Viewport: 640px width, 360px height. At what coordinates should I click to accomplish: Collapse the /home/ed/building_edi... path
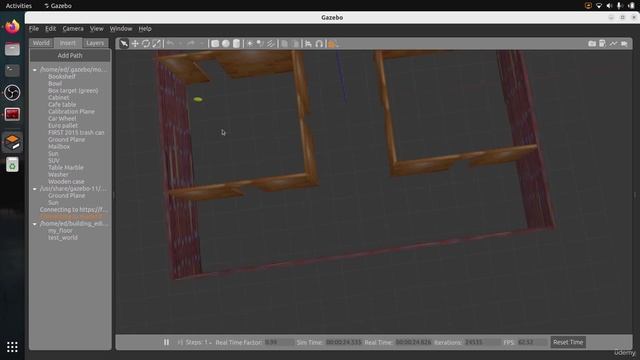point(35,224)
